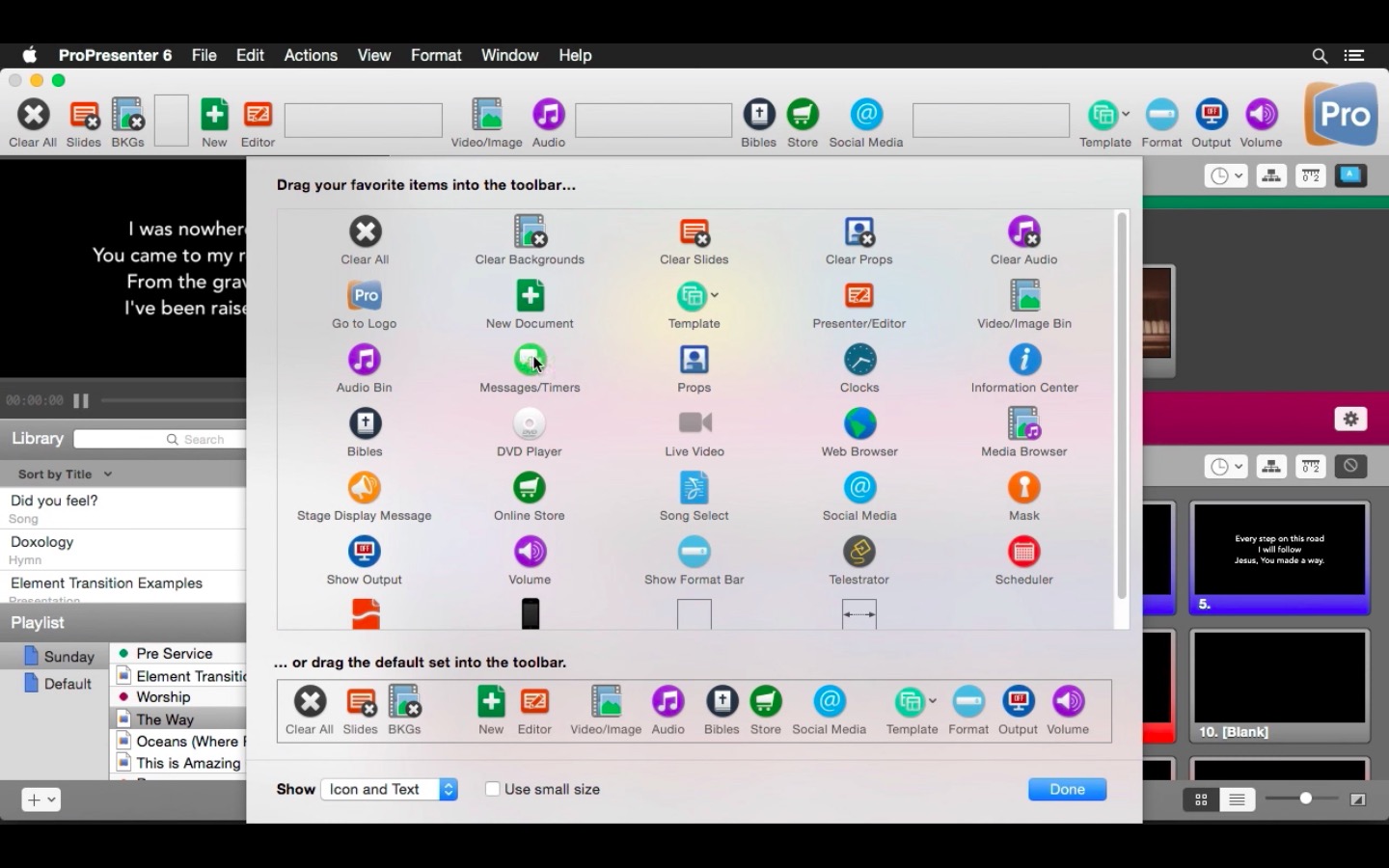Open the Format menu
This screenshot has width=1389, height=868.
click(x=436, y=55)
